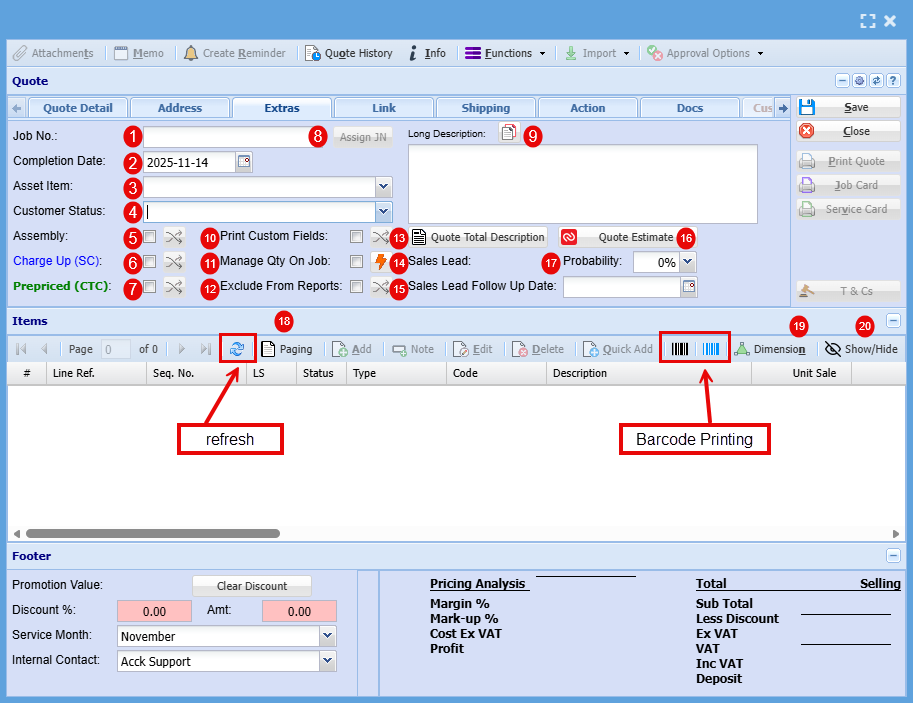Open the Probability percentage dropdown

pos(687,262)
